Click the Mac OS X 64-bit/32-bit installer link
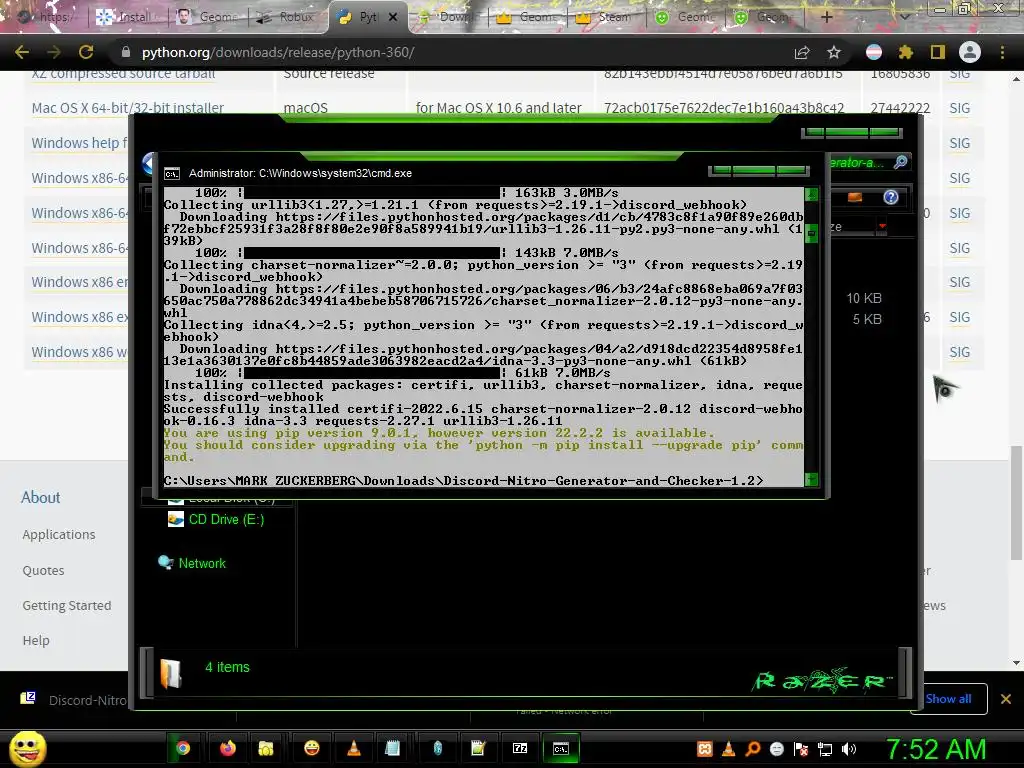Viewport: 1024px width, 768px height. [x=127, y=108]
